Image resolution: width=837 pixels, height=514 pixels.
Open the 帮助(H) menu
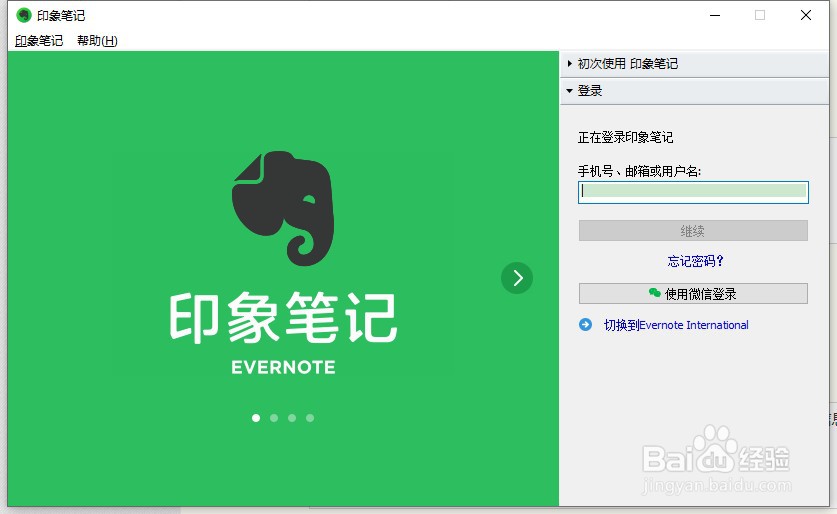click(97, 41)
